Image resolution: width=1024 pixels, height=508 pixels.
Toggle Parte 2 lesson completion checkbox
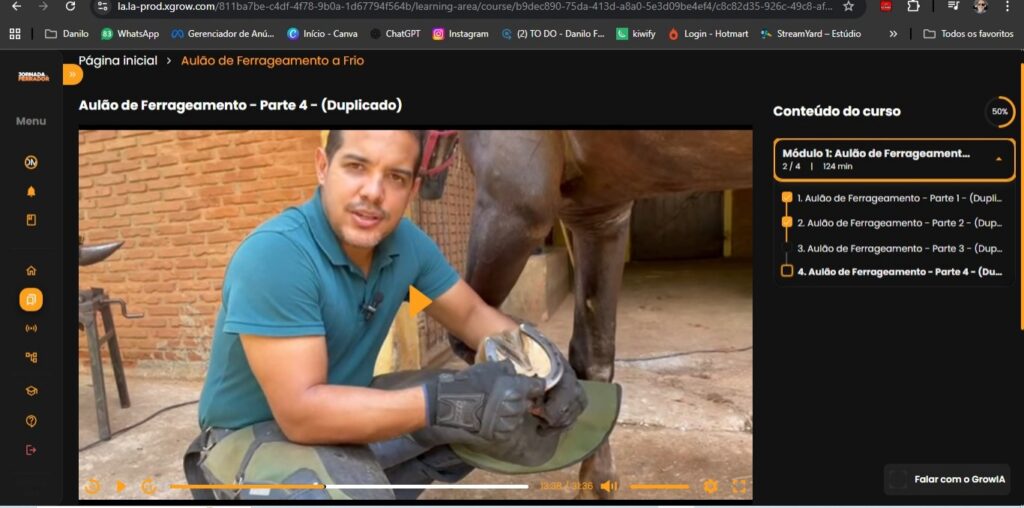tap(787, 223)
